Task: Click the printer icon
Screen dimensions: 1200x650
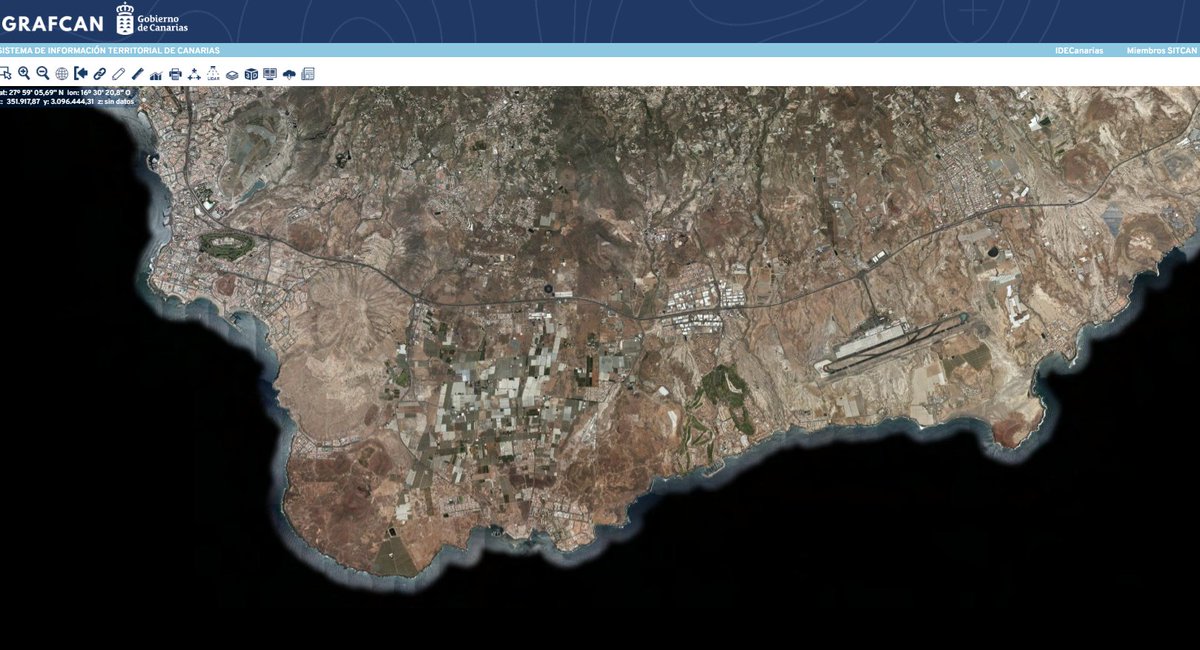Action: pos(176,74)
